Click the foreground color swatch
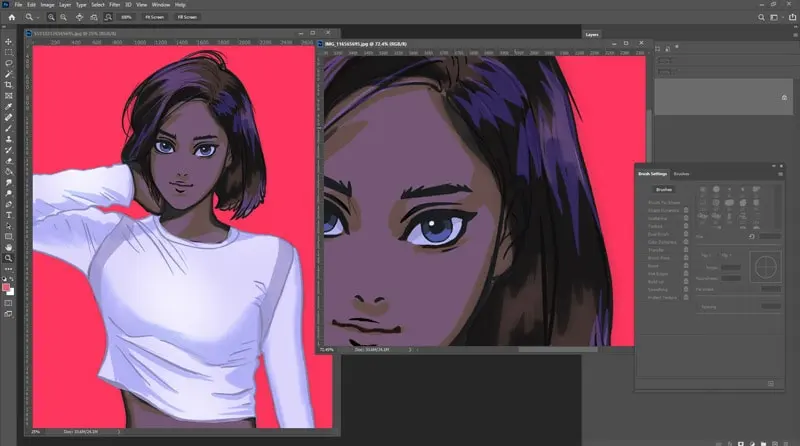Screen dimensions: 800x446 (6, 287)
